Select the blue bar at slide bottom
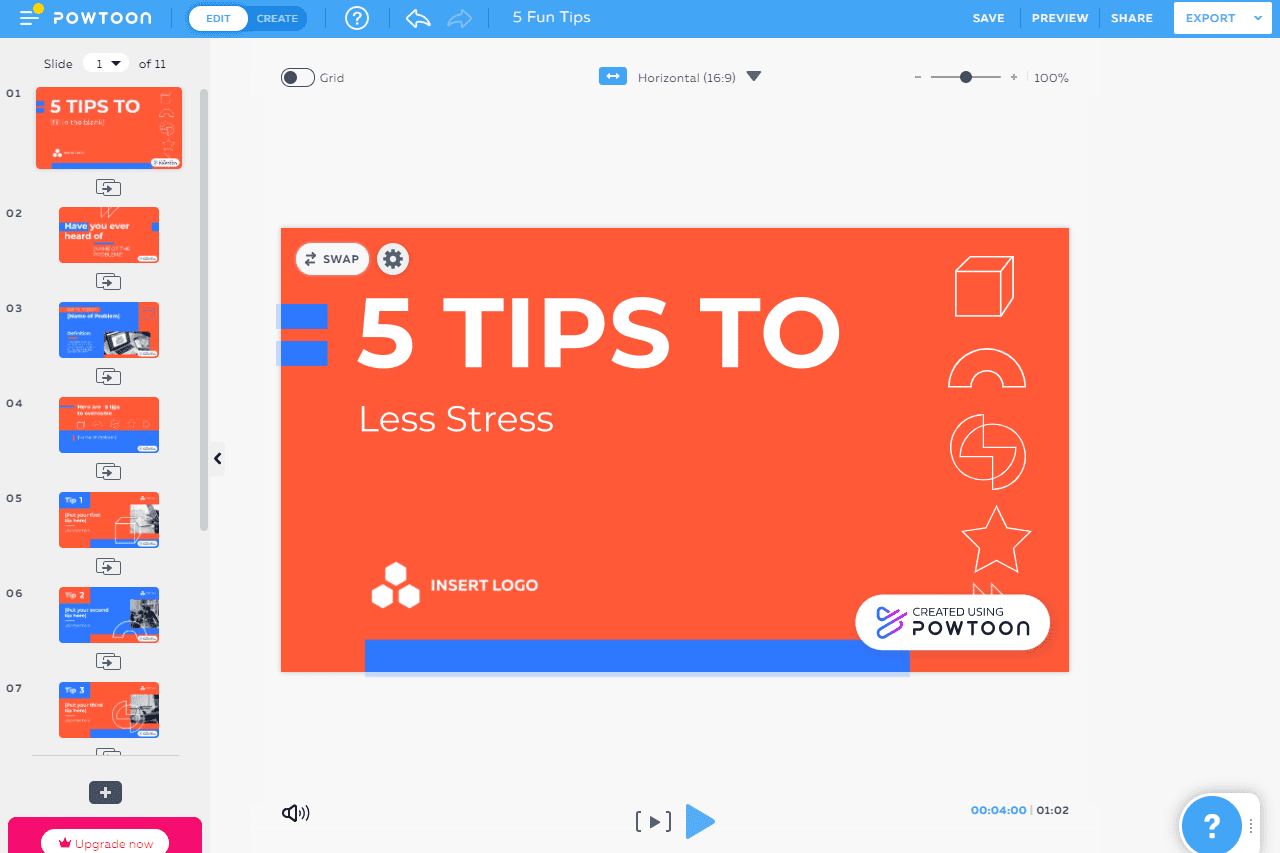The width and height of the screenshot is (1280, 853). tap(637, 655)
